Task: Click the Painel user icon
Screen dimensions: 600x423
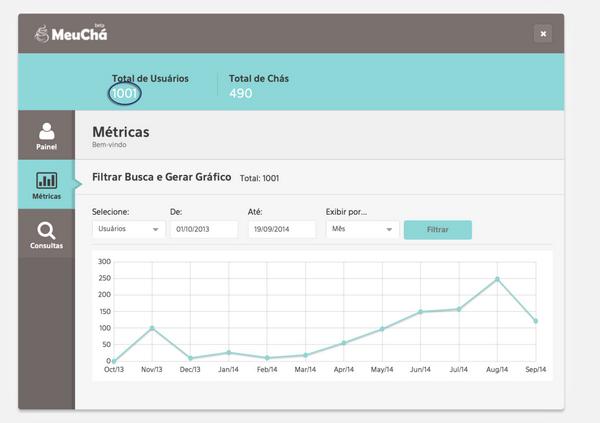Action: coord(46,131)
